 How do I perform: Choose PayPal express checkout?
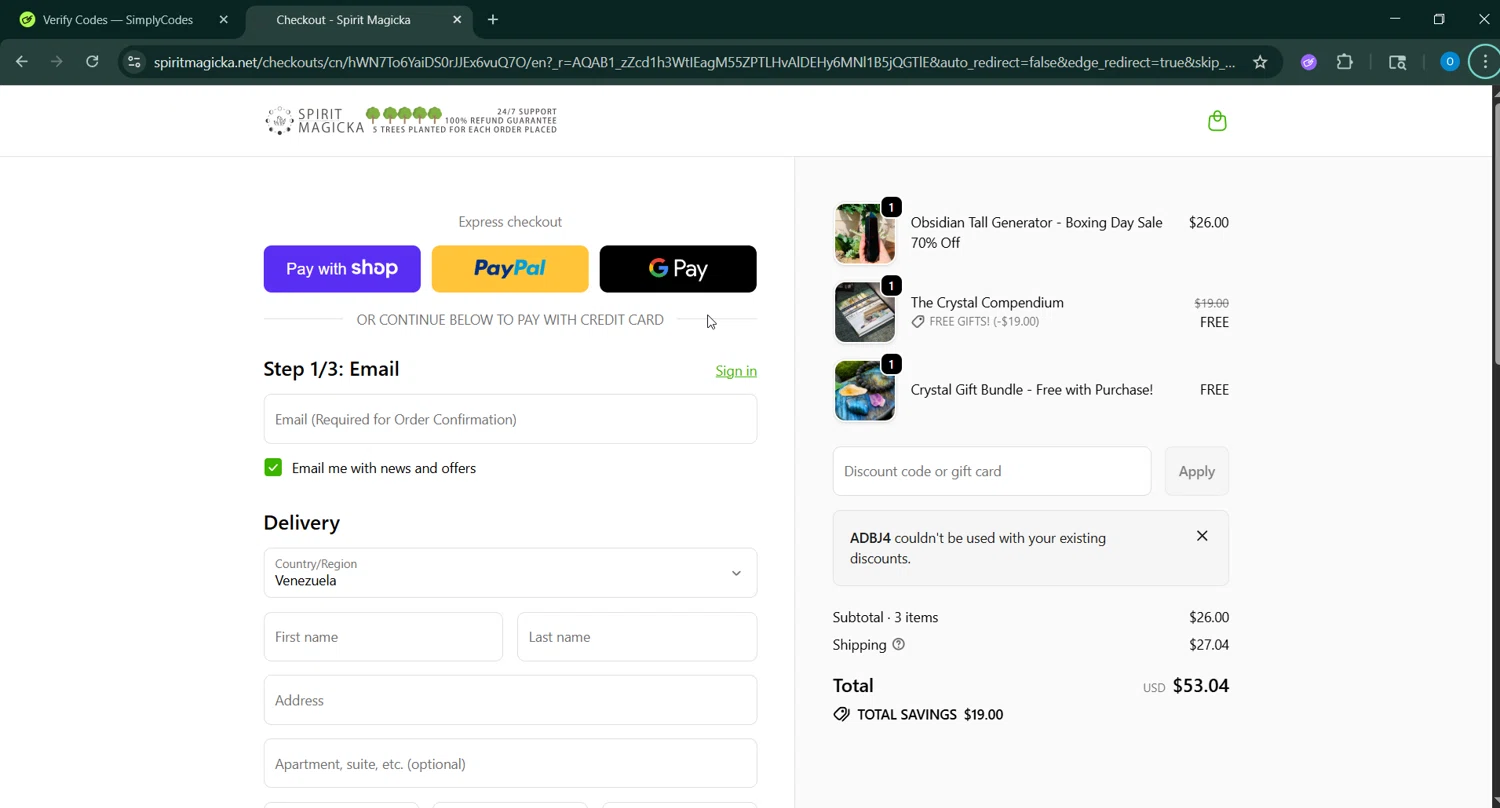[x=510, y=269]
